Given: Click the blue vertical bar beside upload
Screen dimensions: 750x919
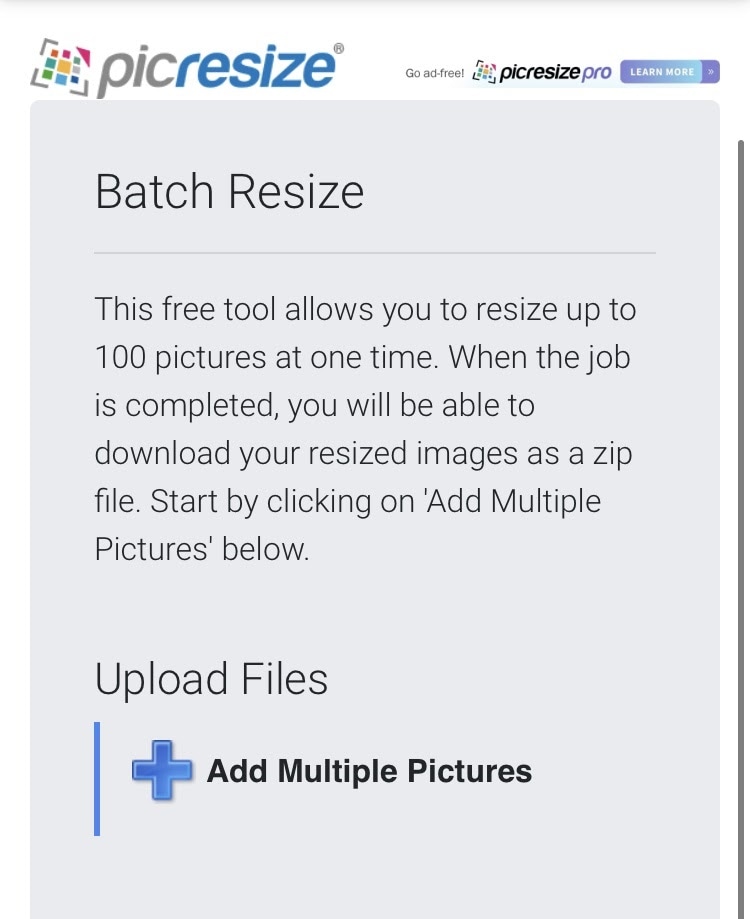Looking at the screenshot, I should pos(97,778).
